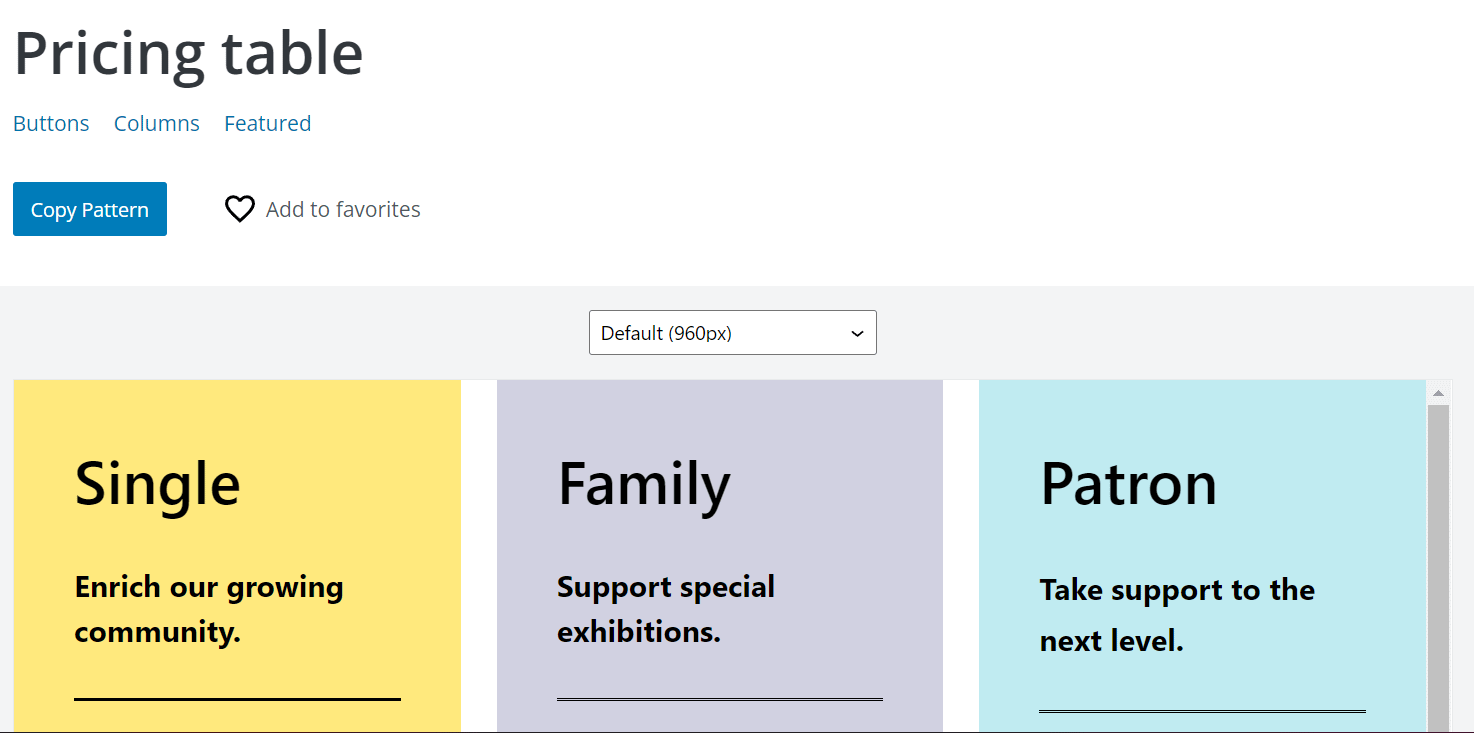
Task: Open the Featured category link
Action: [x=267, y=123]
